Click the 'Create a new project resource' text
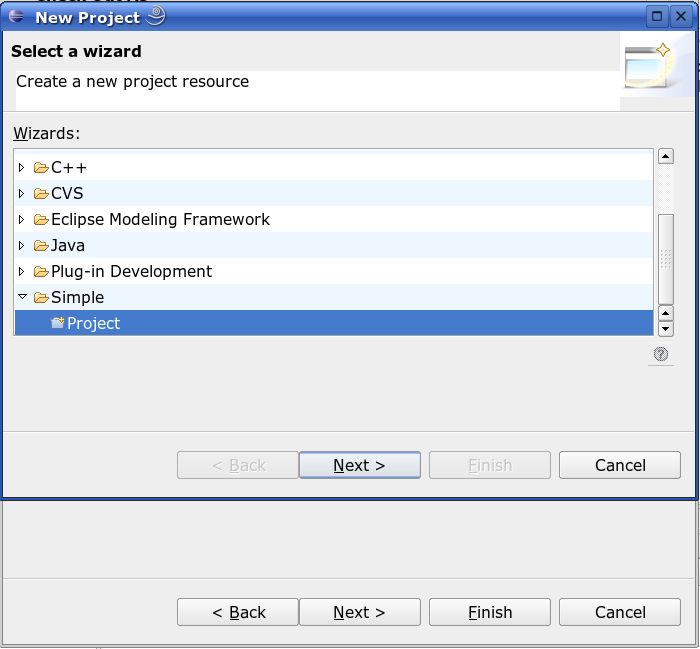Screen dimensions: 700x649 pyautogui.click(x=132, y=82)
